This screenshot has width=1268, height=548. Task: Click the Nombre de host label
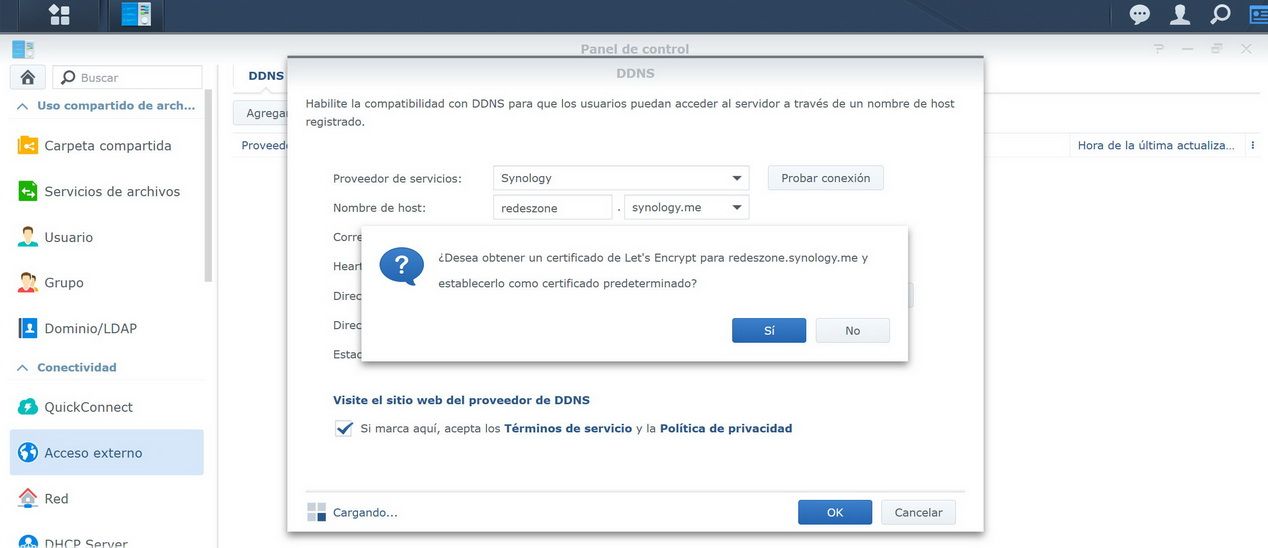click(379, 207)
